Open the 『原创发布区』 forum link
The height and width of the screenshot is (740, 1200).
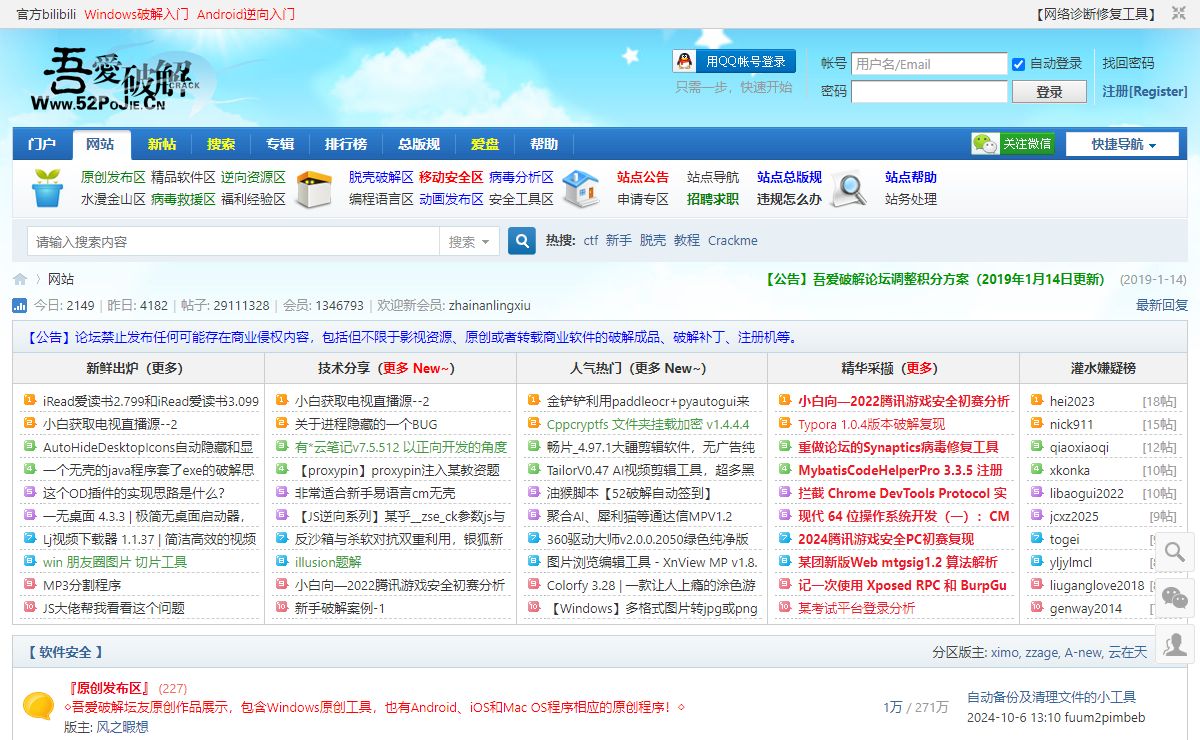tap(109, 688)
